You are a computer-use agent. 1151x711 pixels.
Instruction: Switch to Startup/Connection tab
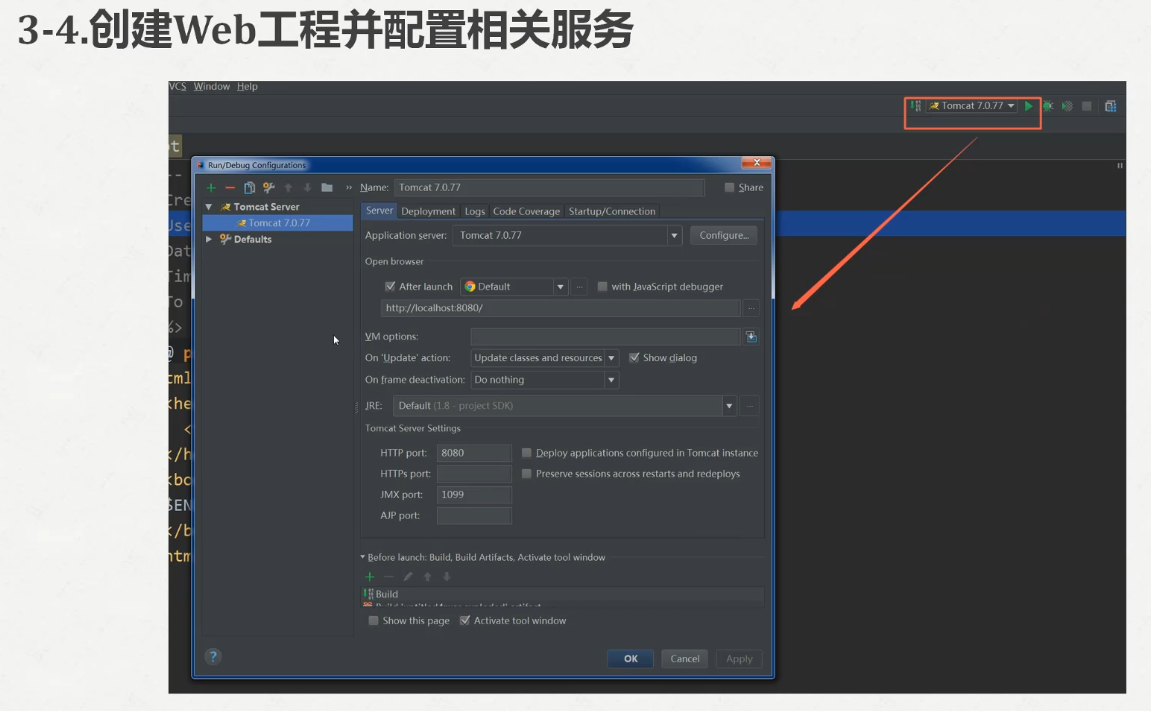(611, 211)
